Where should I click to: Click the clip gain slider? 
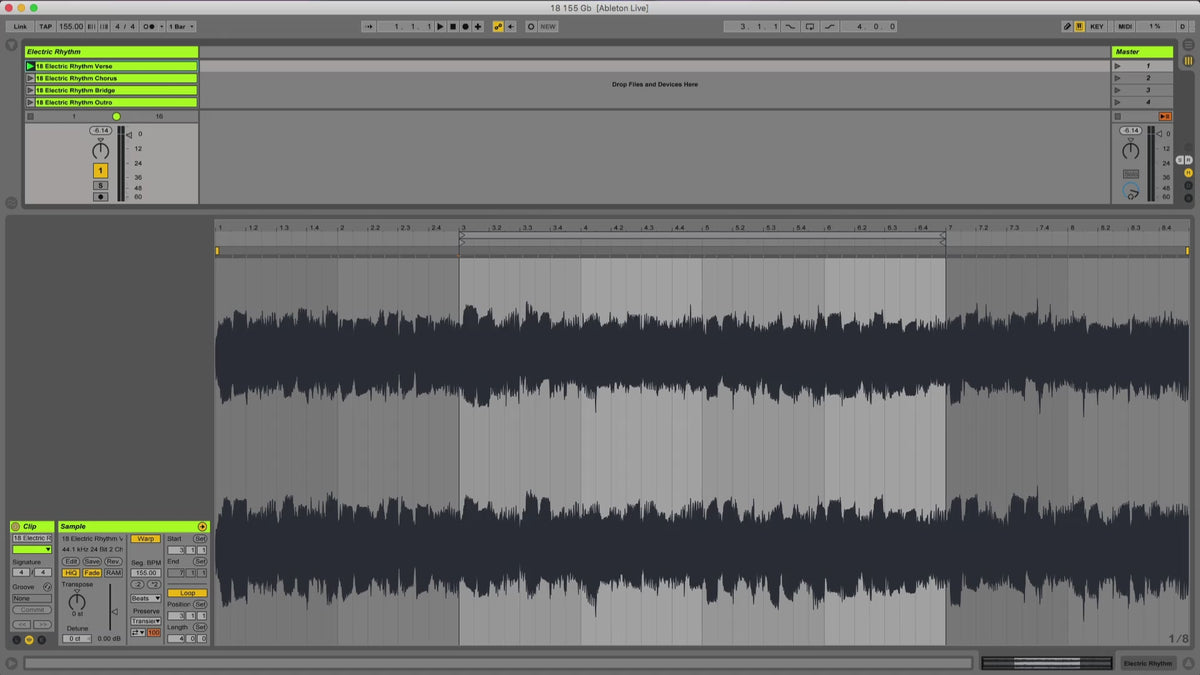112,611
